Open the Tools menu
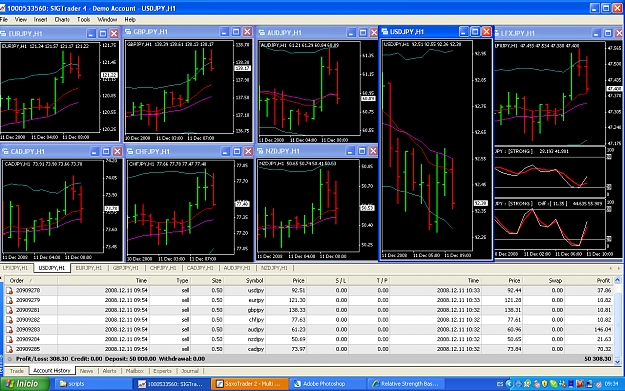Image resolution: width=625 pixels, height=391 pixels. 84,19
